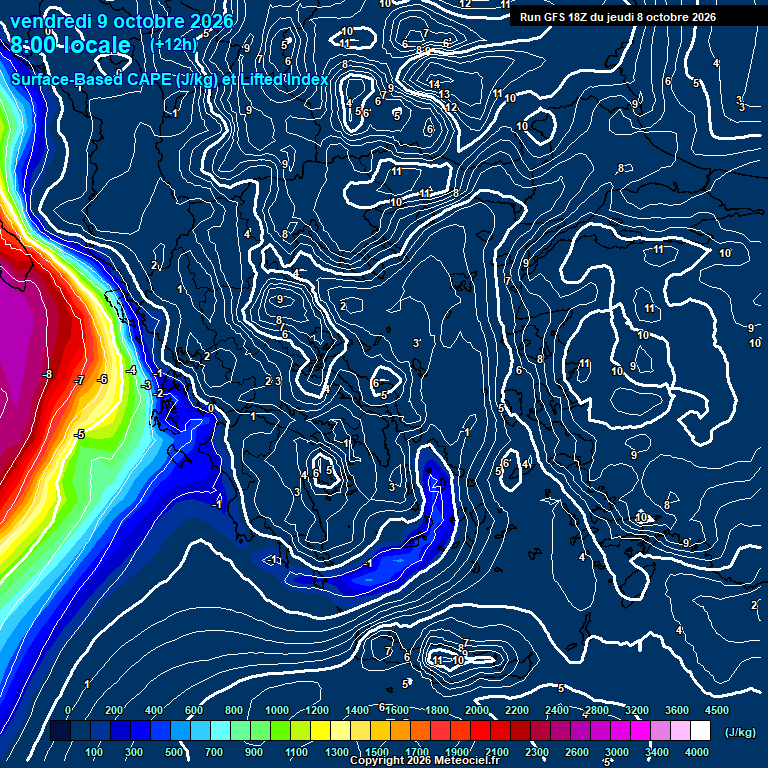Click the '8:00 locale' time label

click(x=71, y=45)
